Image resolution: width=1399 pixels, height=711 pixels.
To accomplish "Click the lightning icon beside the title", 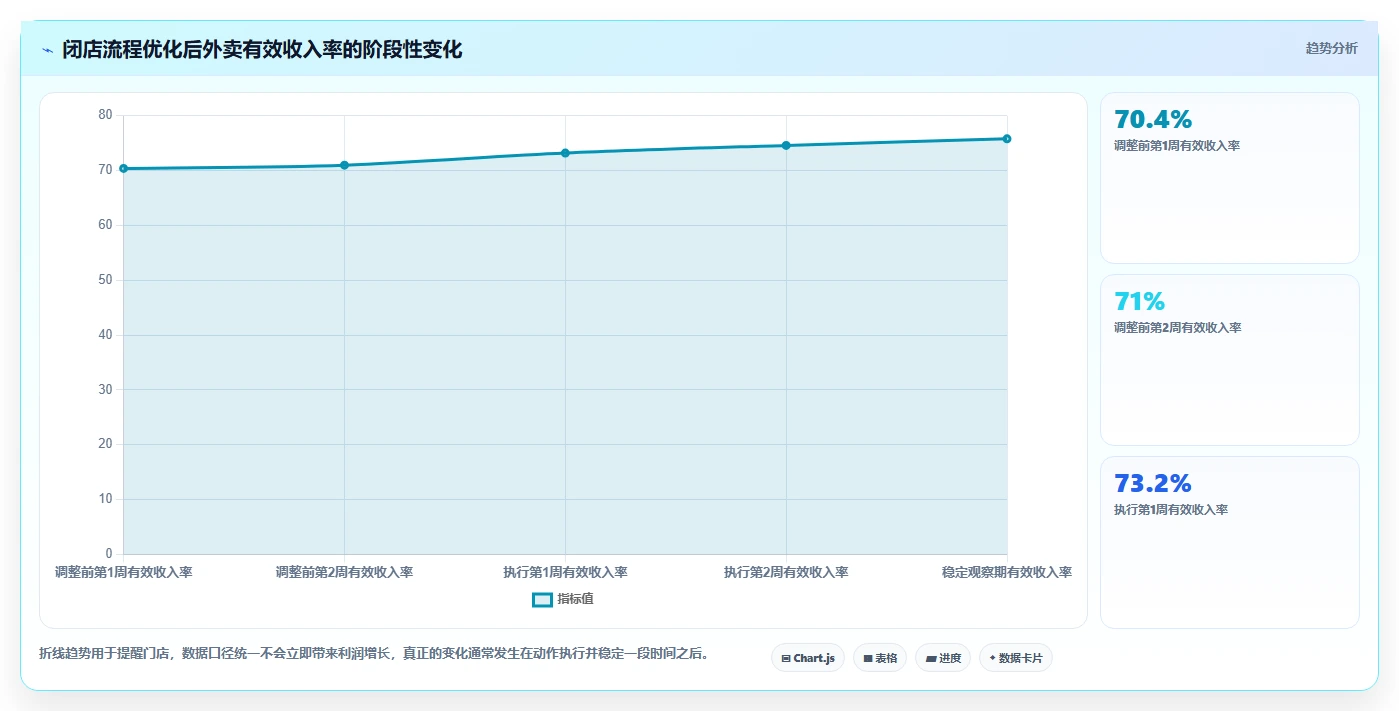I will pyautogui.click(x=47, y=50).
